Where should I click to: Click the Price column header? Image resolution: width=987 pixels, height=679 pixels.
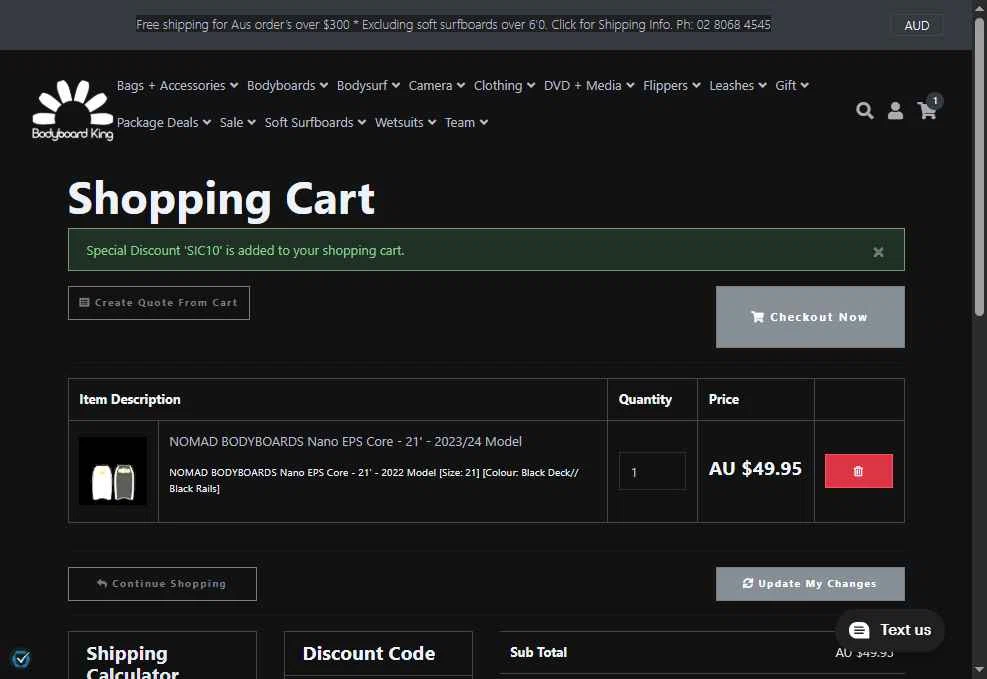724,400
